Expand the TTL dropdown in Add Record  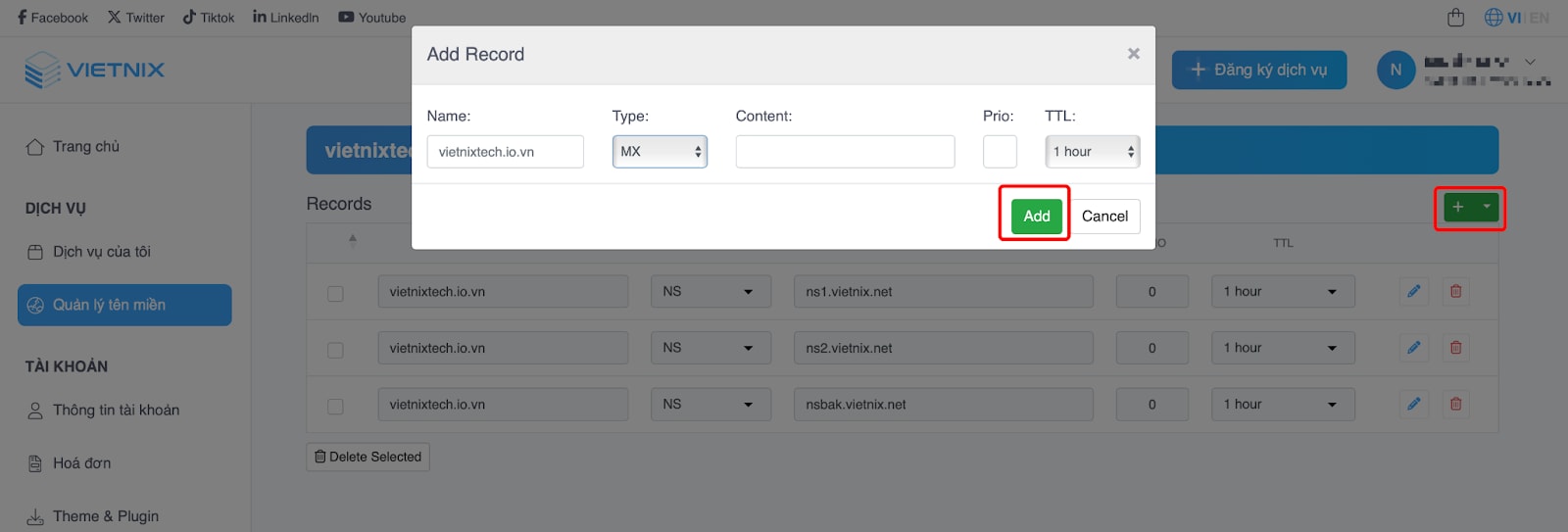coord(1092,152)
